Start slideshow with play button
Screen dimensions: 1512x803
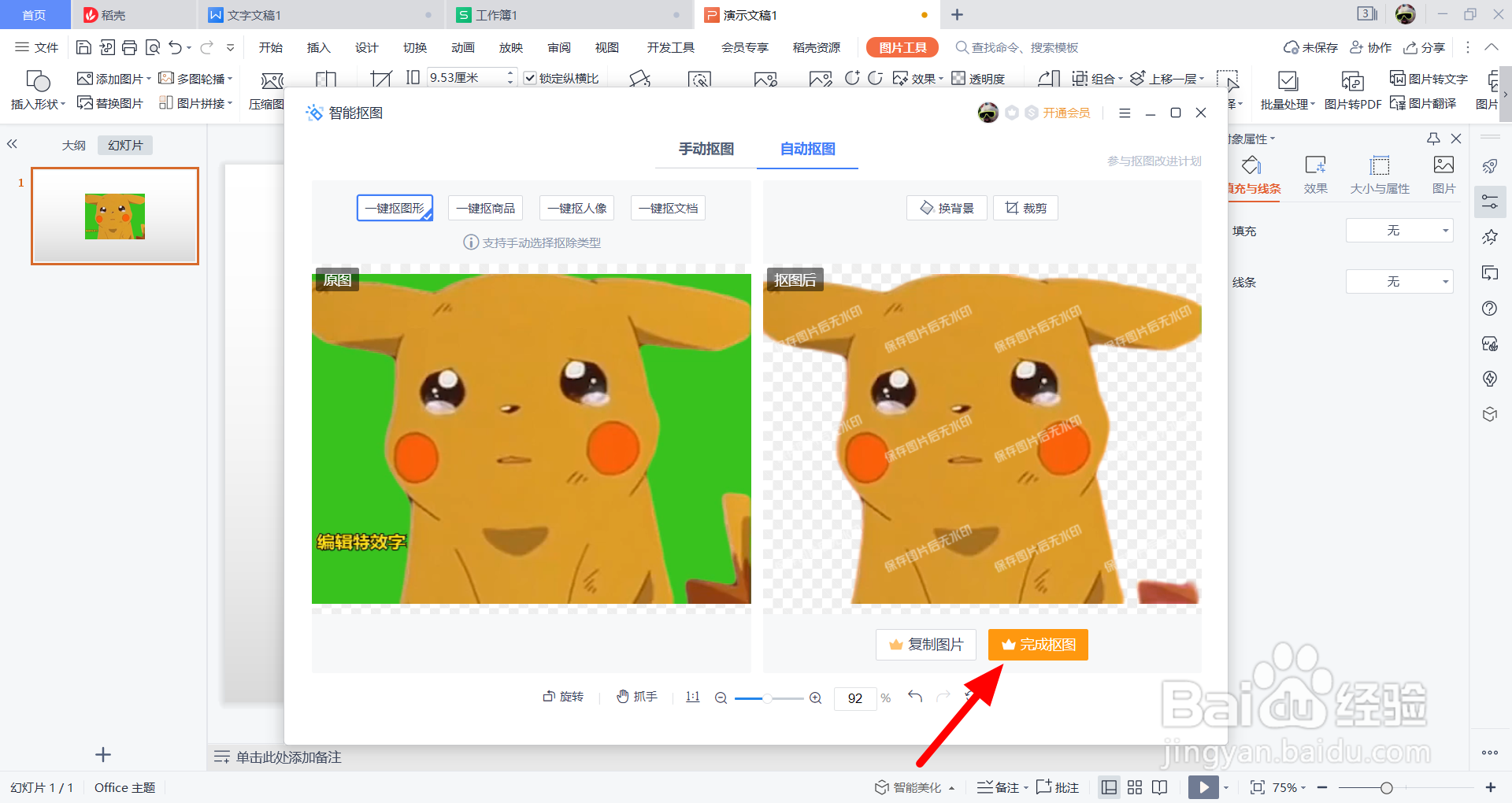[1203, 787]
